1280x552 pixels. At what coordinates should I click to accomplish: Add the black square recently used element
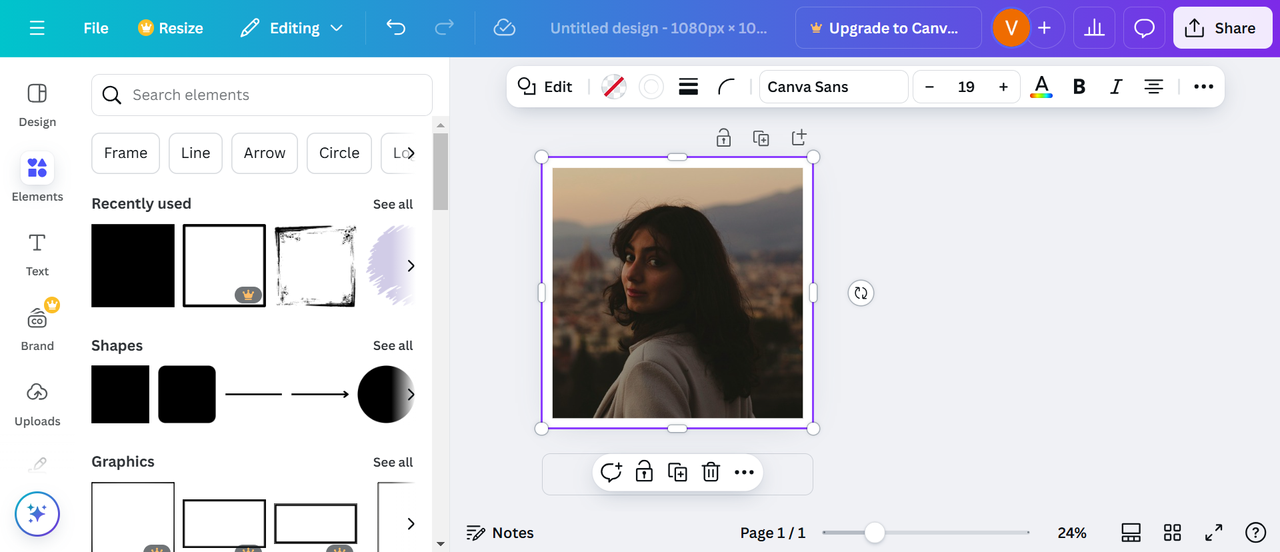point(133,265)
